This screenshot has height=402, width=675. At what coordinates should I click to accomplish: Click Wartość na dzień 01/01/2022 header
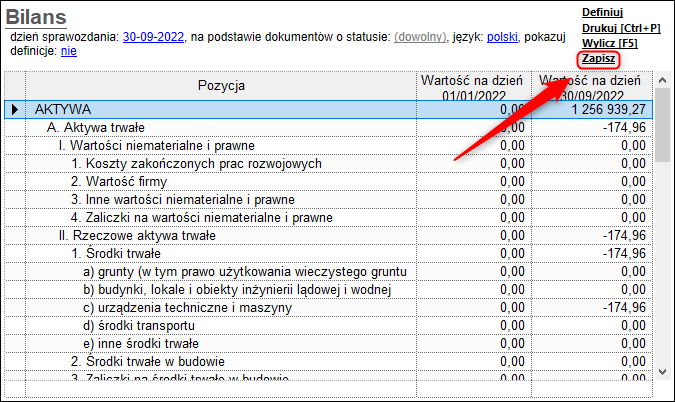pyautogui.click(x=474, y=86)
